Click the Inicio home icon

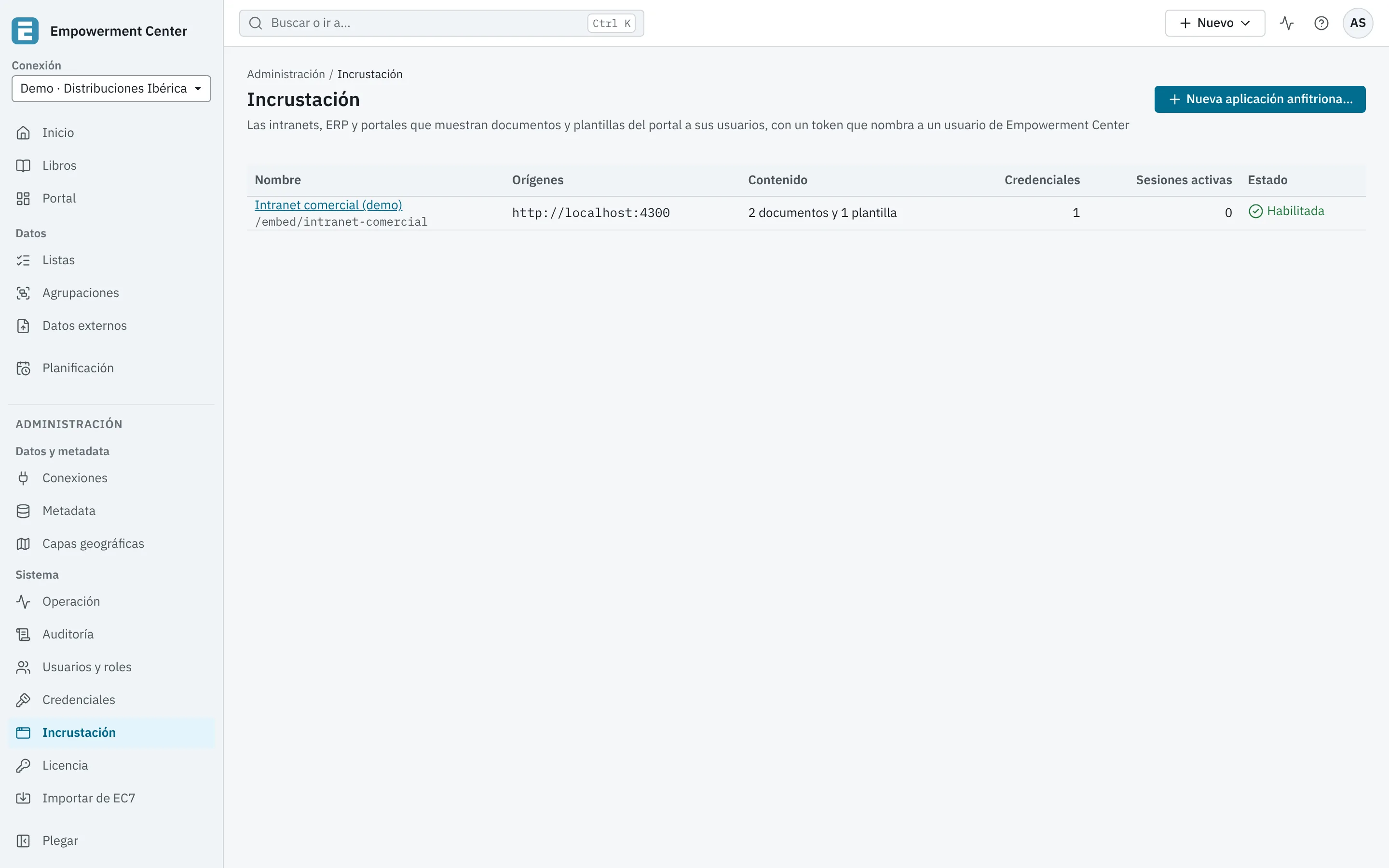tap(23, 133)
